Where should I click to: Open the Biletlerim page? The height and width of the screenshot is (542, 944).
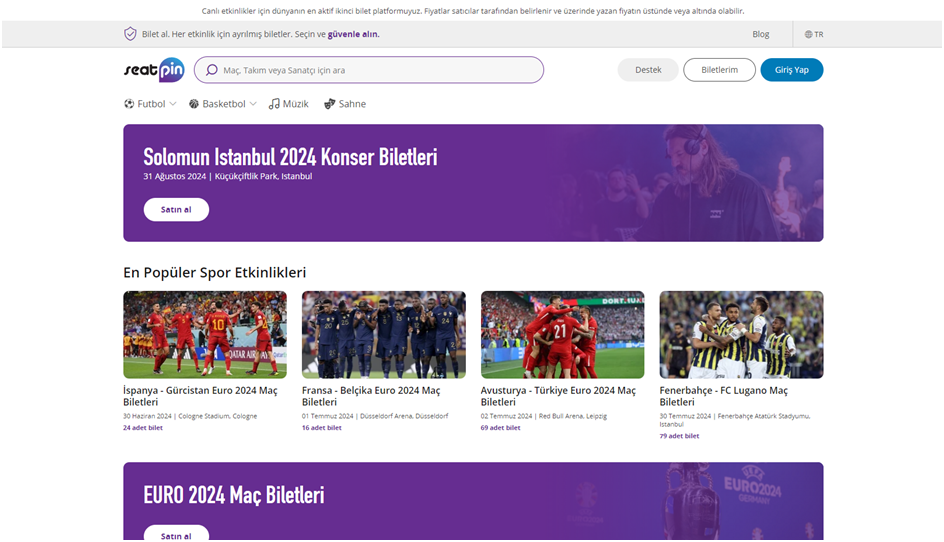coord(719,70)
